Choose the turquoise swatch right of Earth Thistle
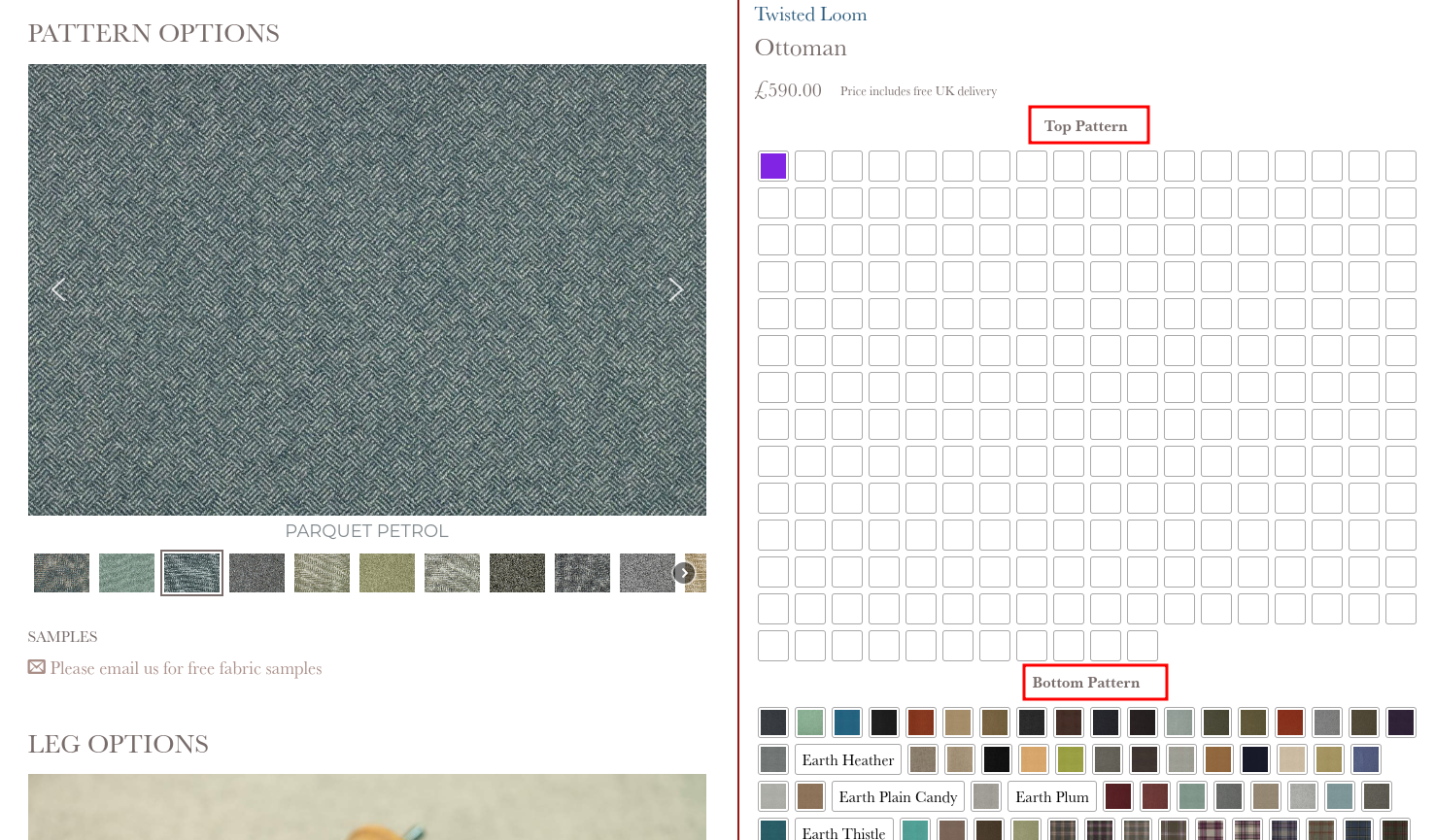Image resolution: width=1435 pixels, height=840 pixels. pyautogui.click(x=915, y=831)
